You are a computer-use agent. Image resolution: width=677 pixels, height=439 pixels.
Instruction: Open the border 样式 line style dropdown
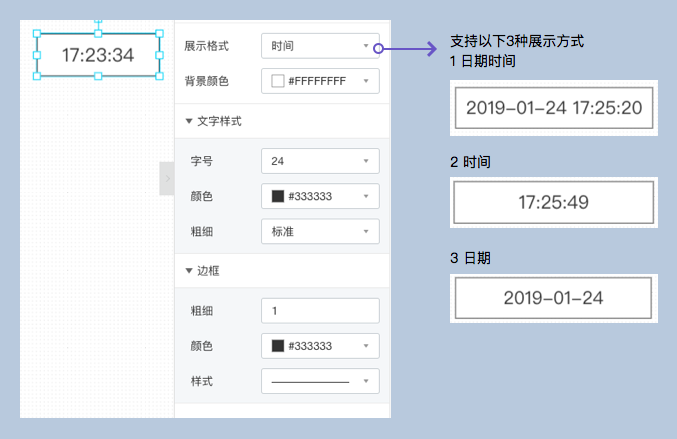coord(320,381)
